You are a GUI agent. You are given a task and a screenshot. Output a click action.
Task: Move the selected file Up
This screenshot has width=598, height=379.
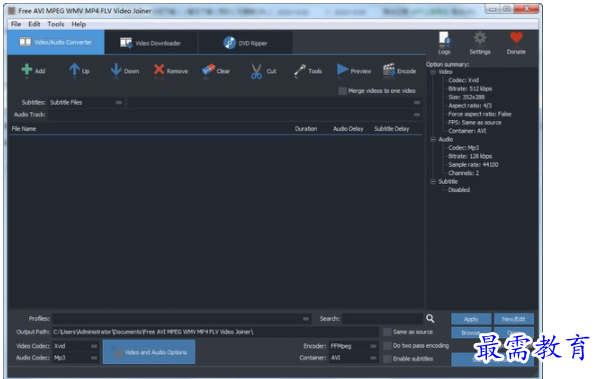point(74,70)
